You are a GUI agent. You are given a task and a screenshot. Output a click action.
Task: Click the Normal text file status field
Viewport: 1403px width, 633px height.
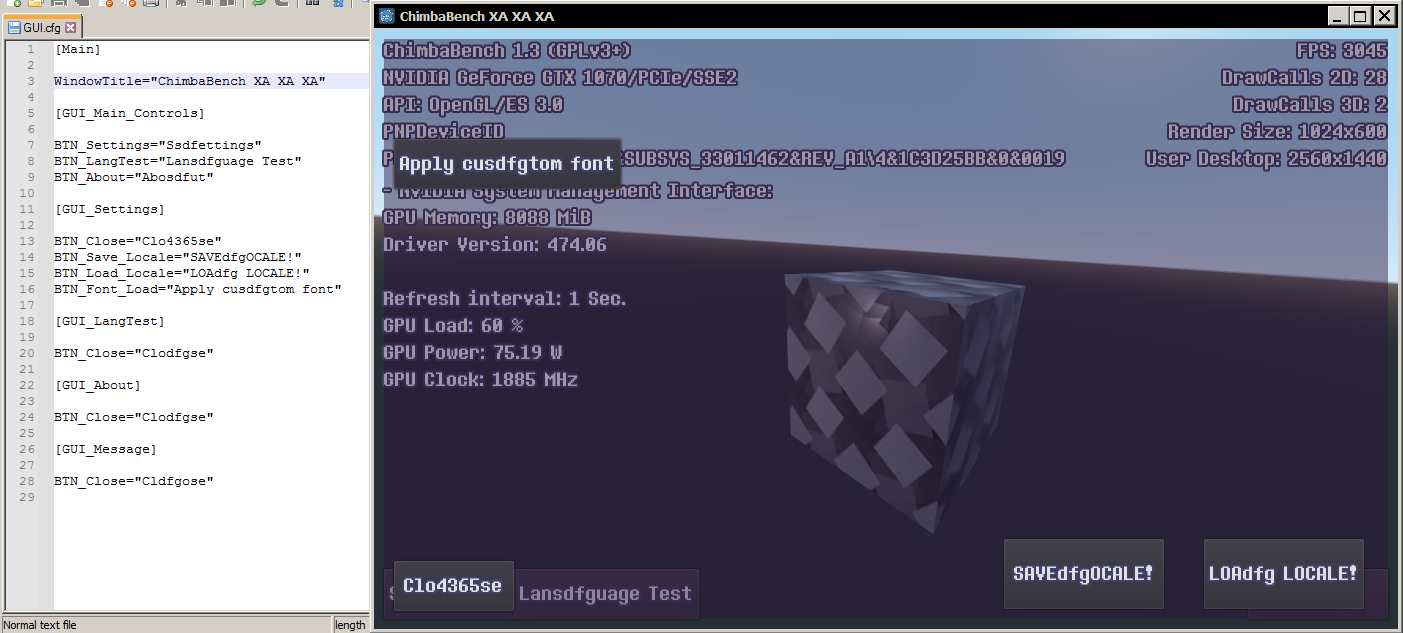point(166,625)
